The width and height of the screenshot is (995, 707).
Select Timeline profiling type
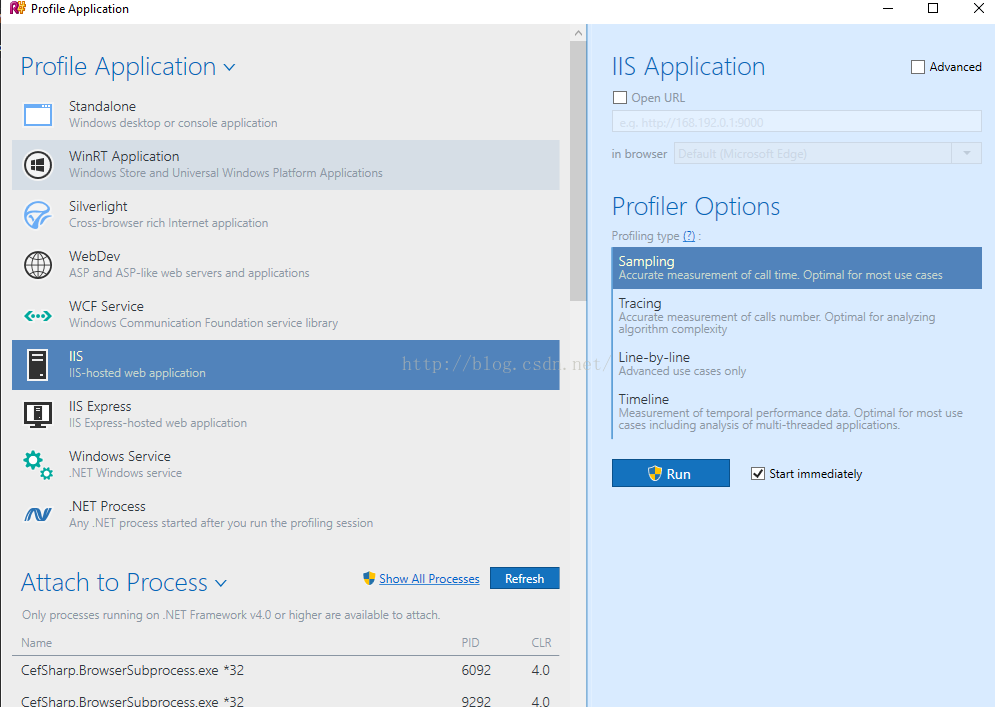click(797, 413)
